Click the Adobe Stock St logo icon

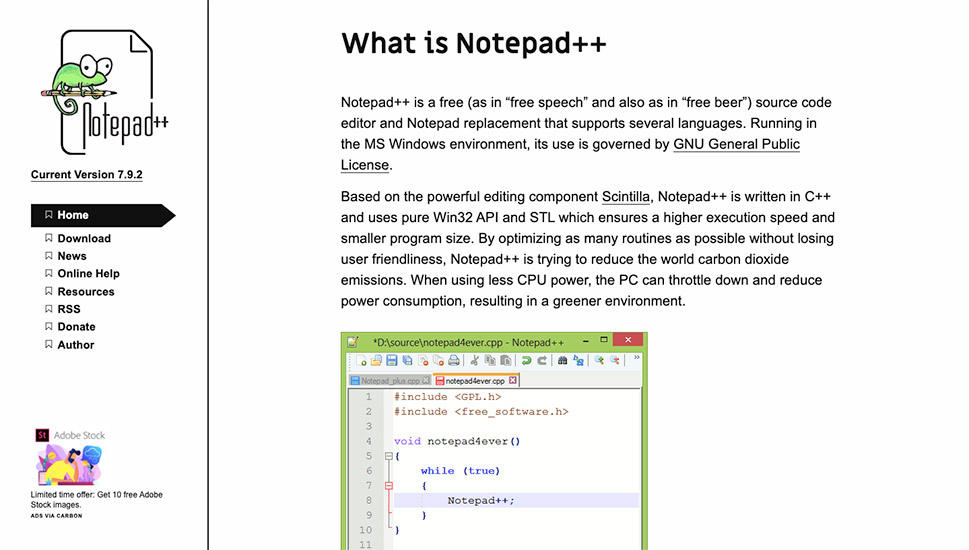tap(42, 435)
